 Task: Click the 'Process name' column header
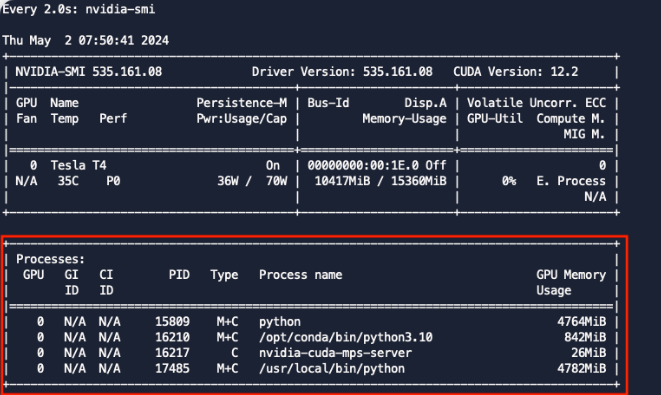[301, 274]
